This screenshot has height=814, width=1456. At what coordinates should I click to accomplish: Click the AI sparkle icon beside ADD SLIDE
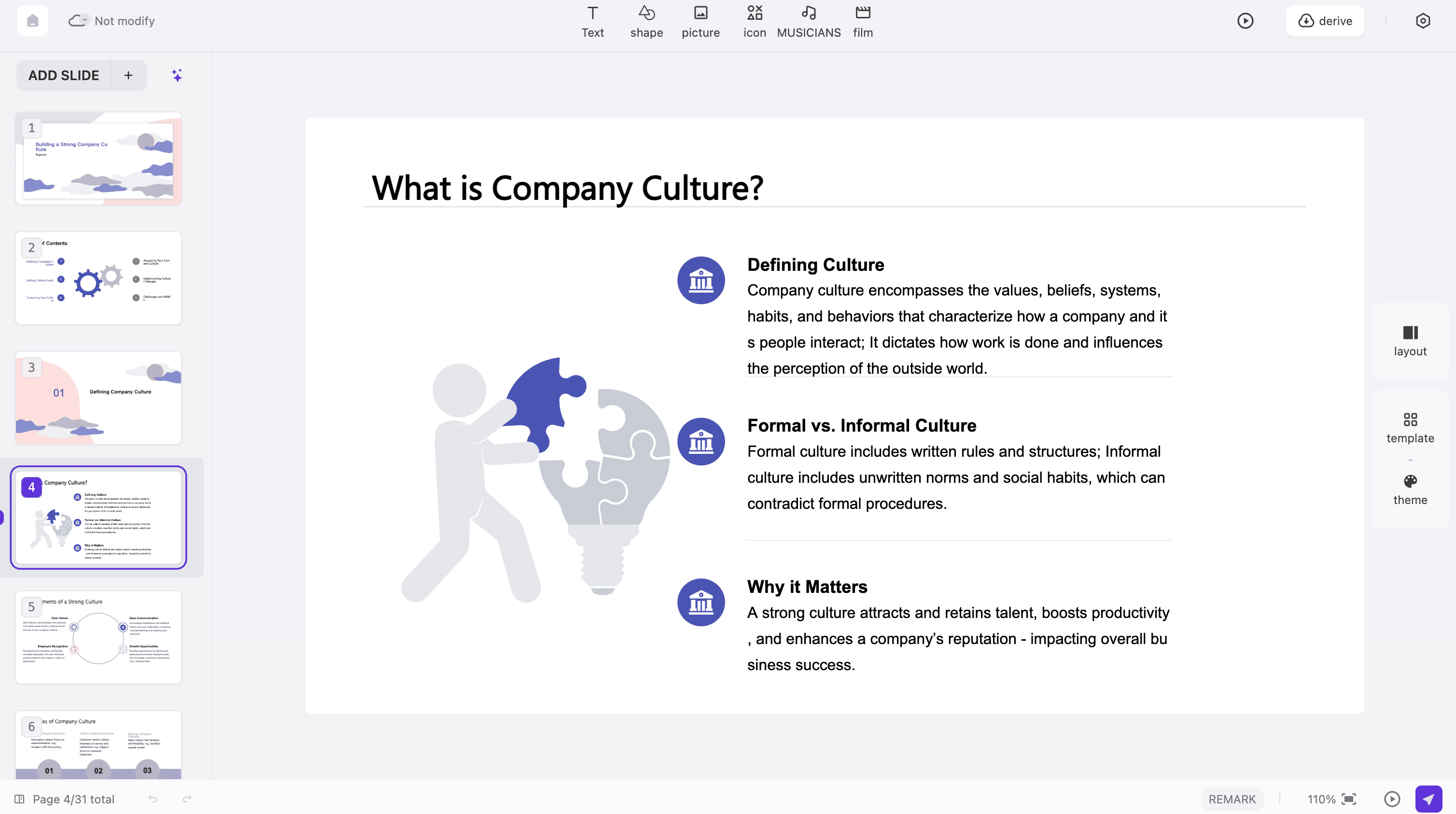(176, 75)
